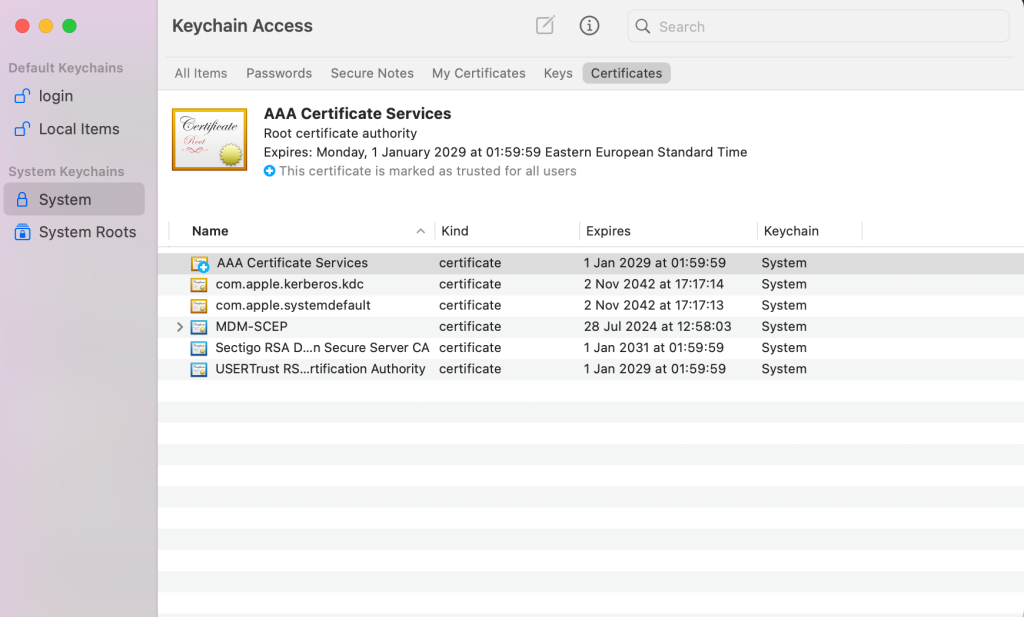The image size is (1024, 617).
Task: Lock the System keychain via its padlock
Action: tap(22, 198)
